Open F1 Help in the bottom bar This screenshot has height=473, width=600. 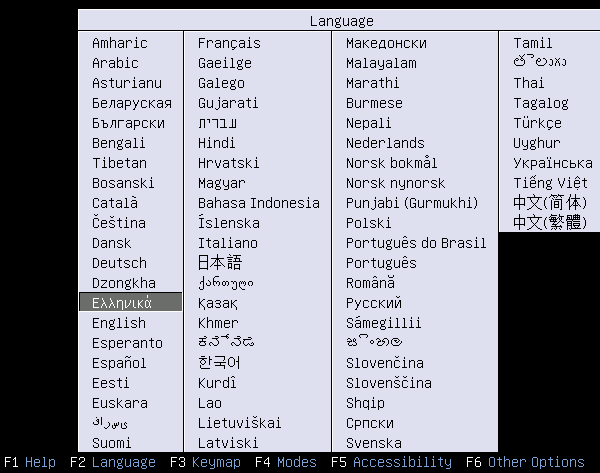click(28, 462)
